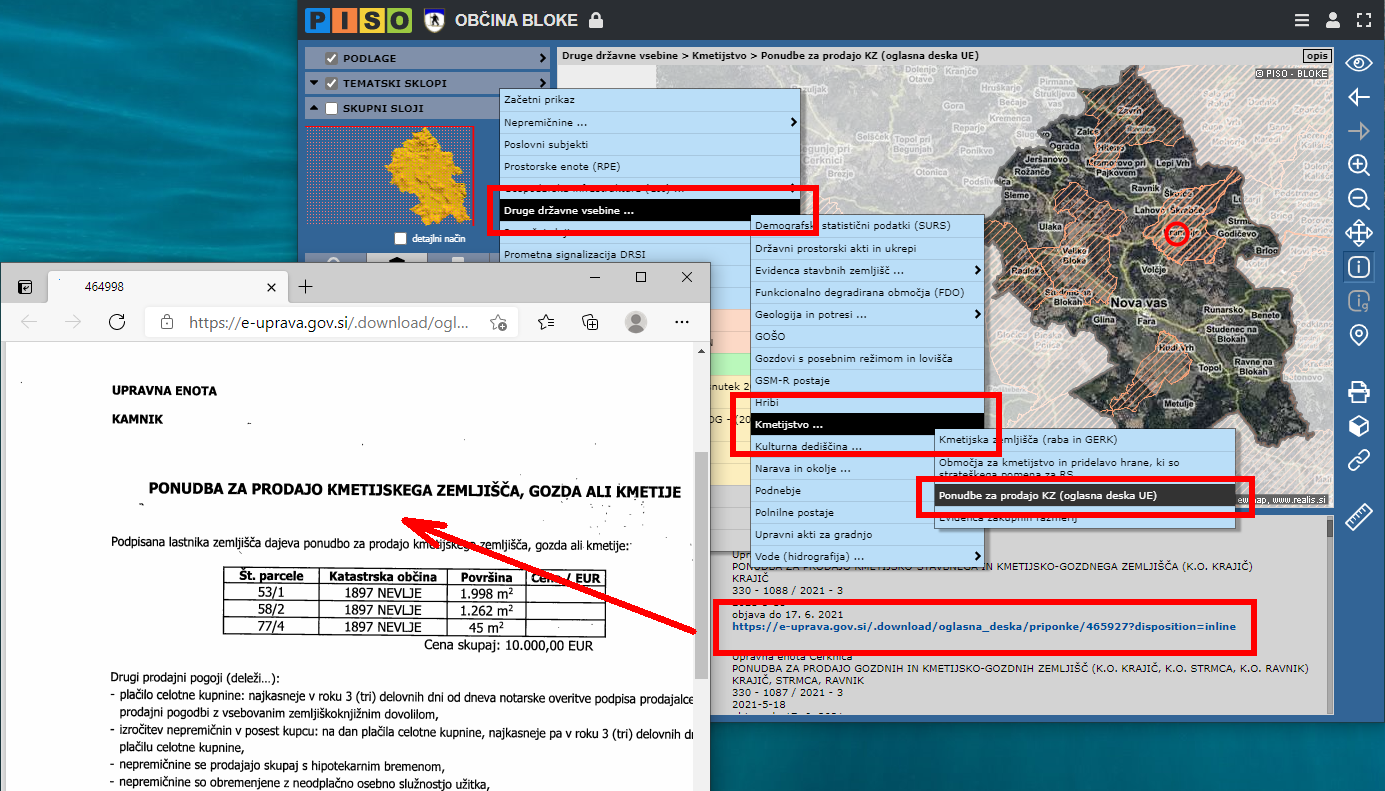Click the location pin icon
The width and height of the screenshot is (1385, 791).
click(x=1358, y=335)
